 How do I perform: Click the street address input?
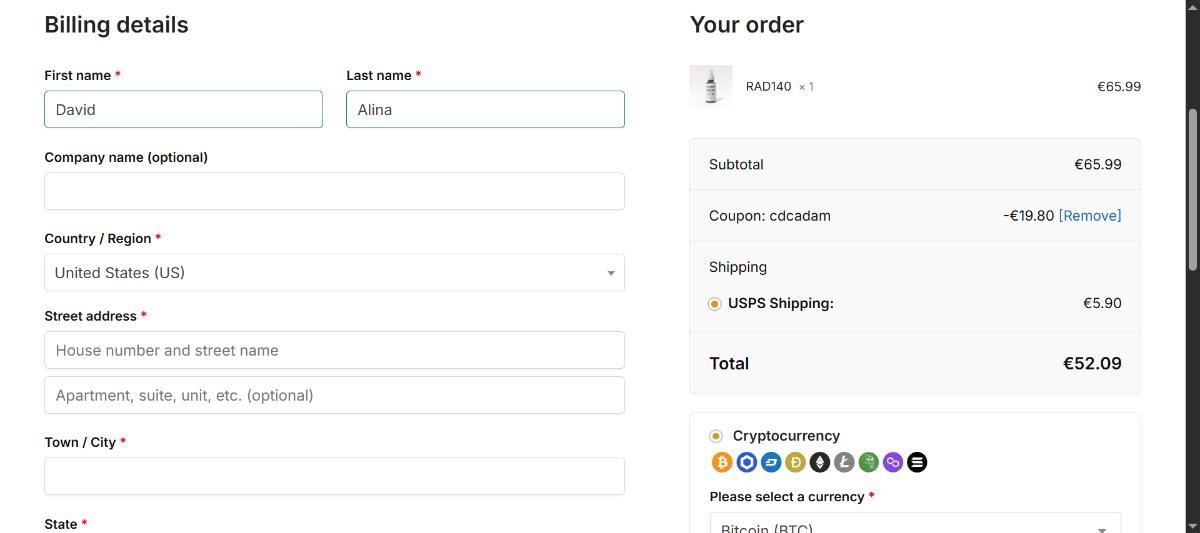[x=334, y=351]
